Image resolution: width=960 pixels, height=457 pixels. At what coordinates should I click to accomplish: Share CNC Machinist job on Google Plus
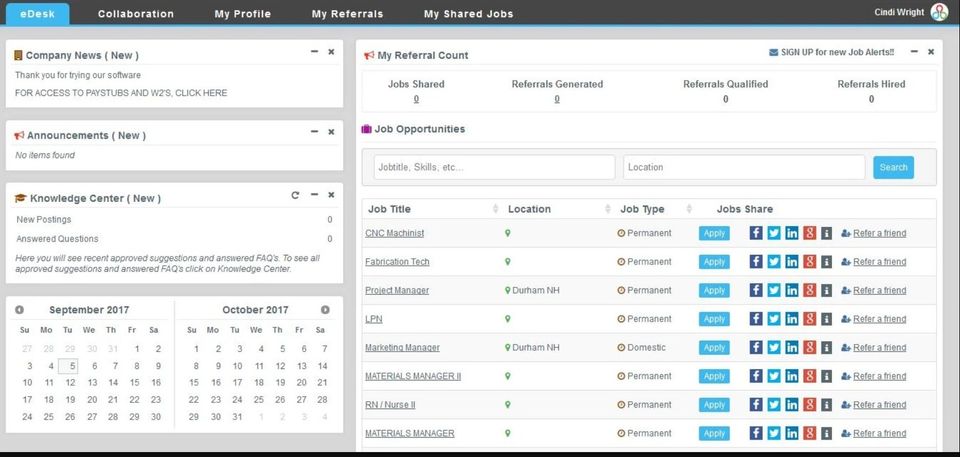pos(809,233)
